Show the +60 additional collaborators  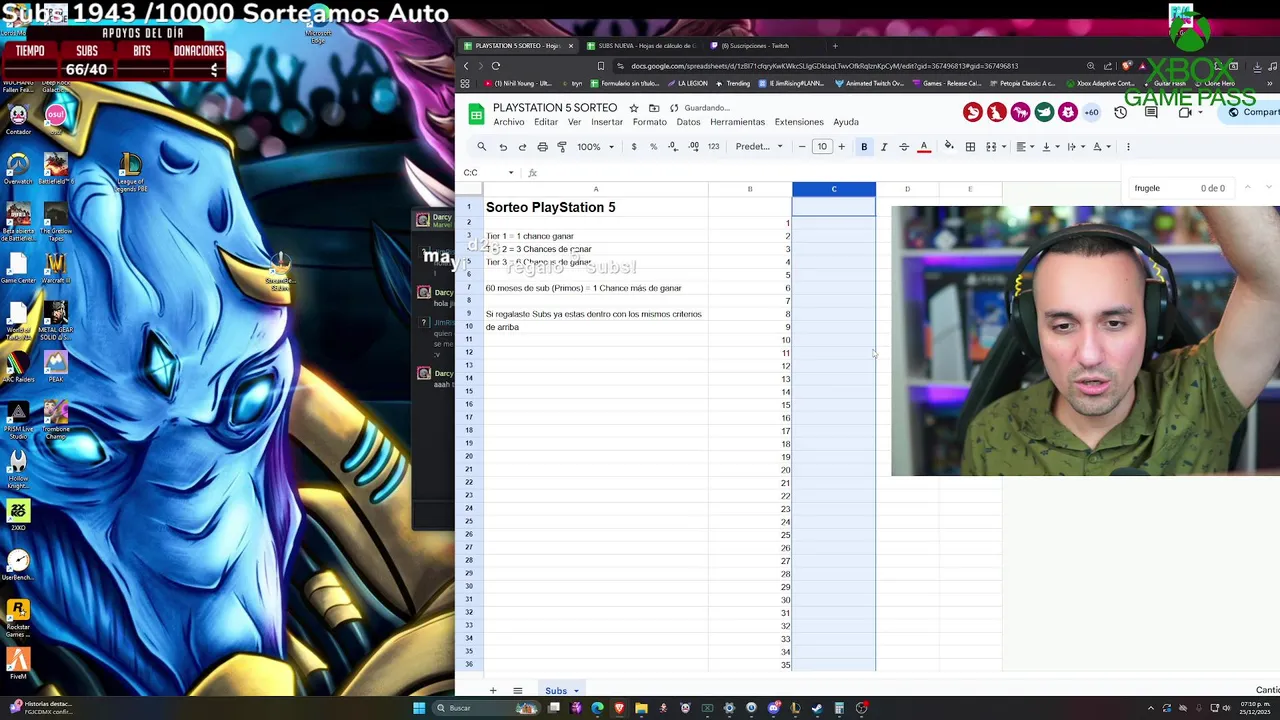pyautogui.click(x=1091, y=112)
